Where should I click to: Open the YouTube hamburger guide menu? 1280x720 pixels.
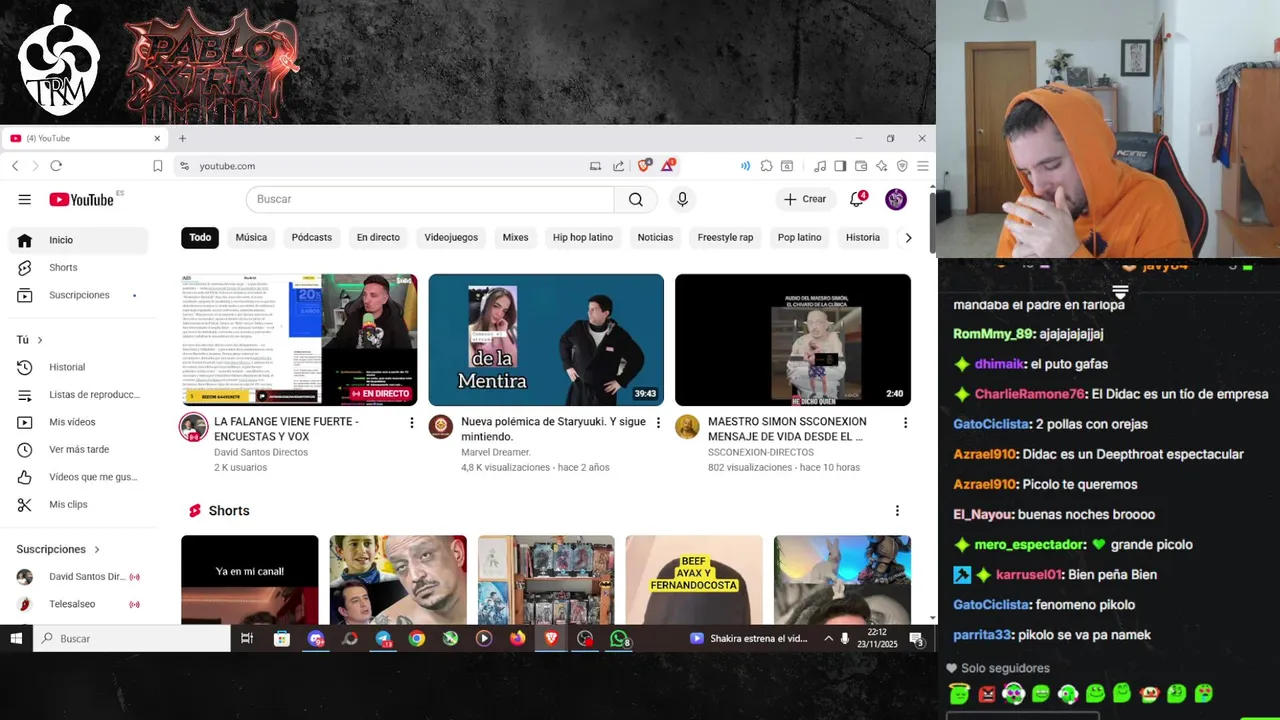[x=24, y=199]
